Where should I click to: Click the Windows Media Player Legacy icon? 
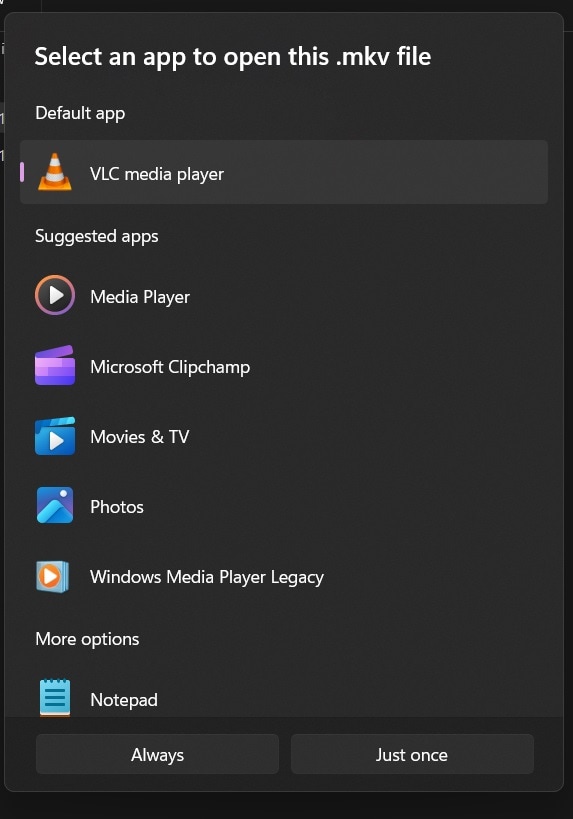click(52, 577)
